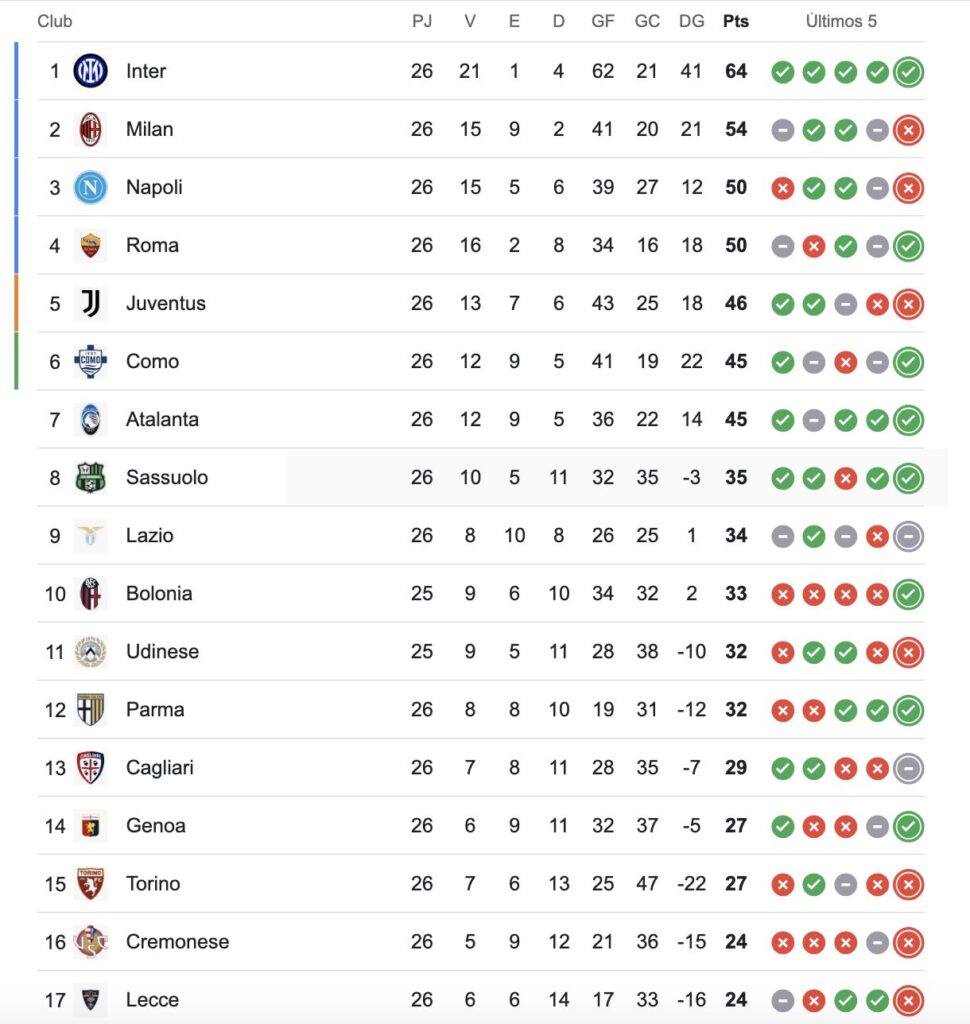The width and height of the screenshot is (970, 1024).
Task: Open the Como team name link
Action: point(152,361)
